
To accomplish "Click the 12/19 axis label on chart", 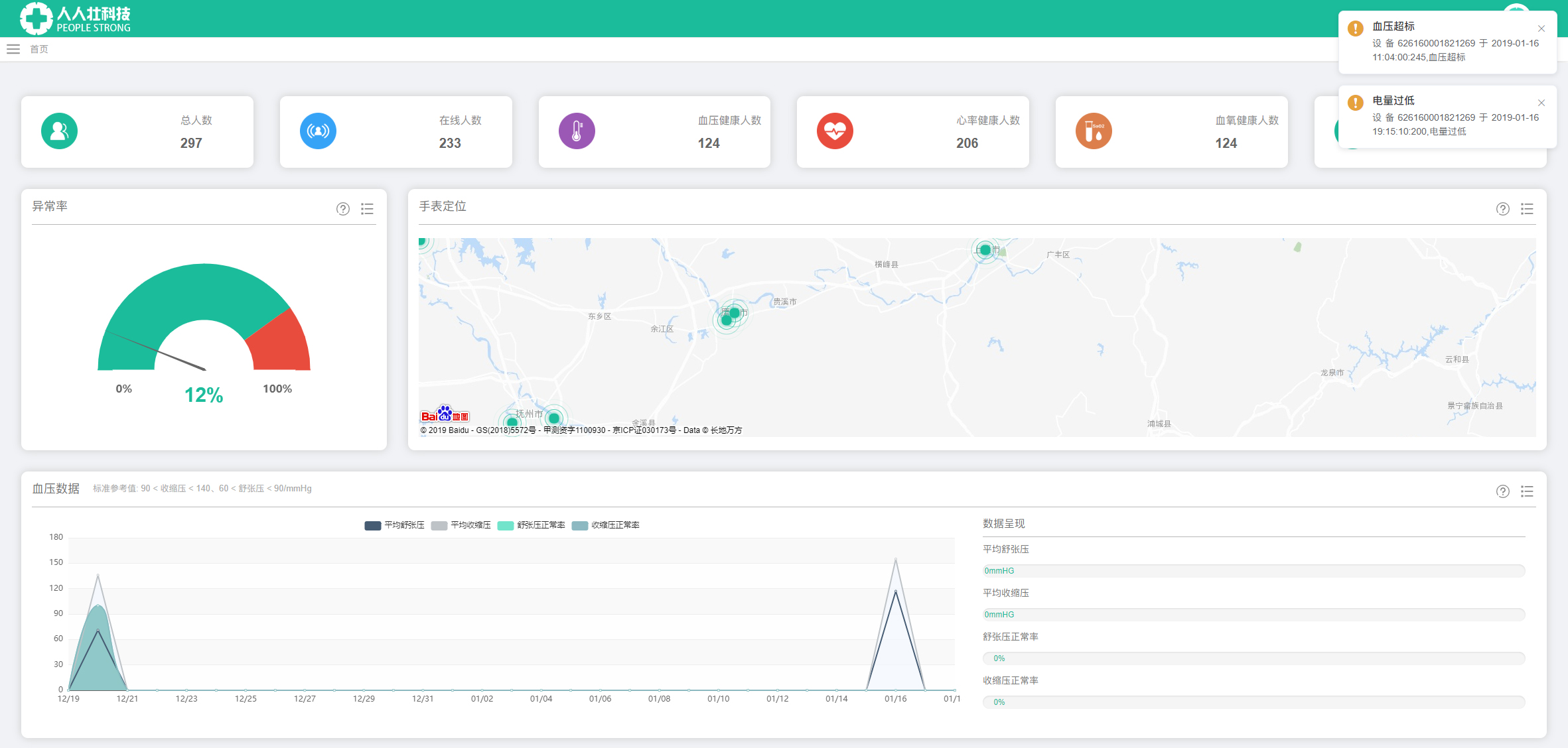I will [68, 699].
